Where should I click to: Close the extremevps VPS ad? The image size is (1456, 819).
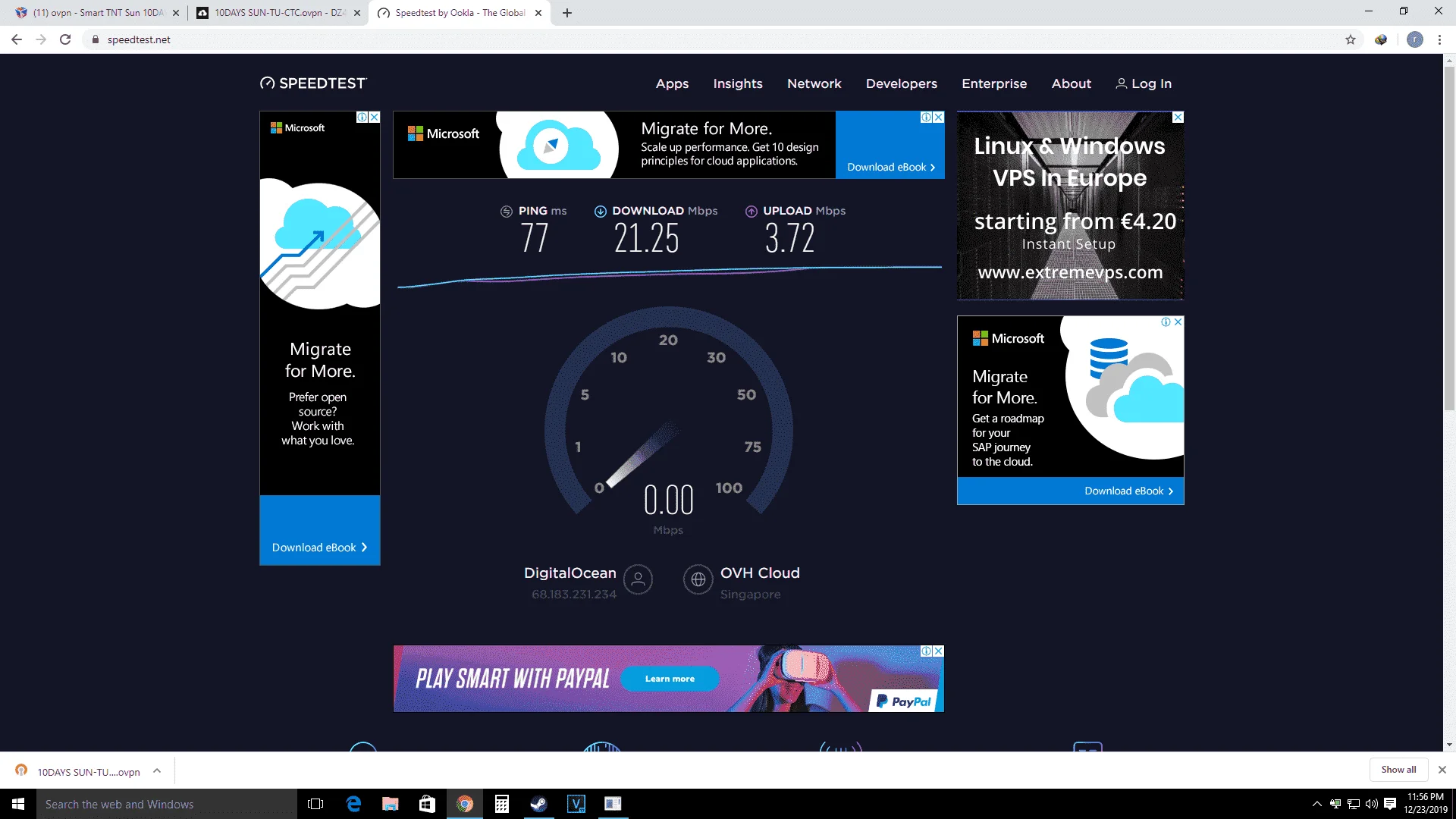click(1178, 118)
